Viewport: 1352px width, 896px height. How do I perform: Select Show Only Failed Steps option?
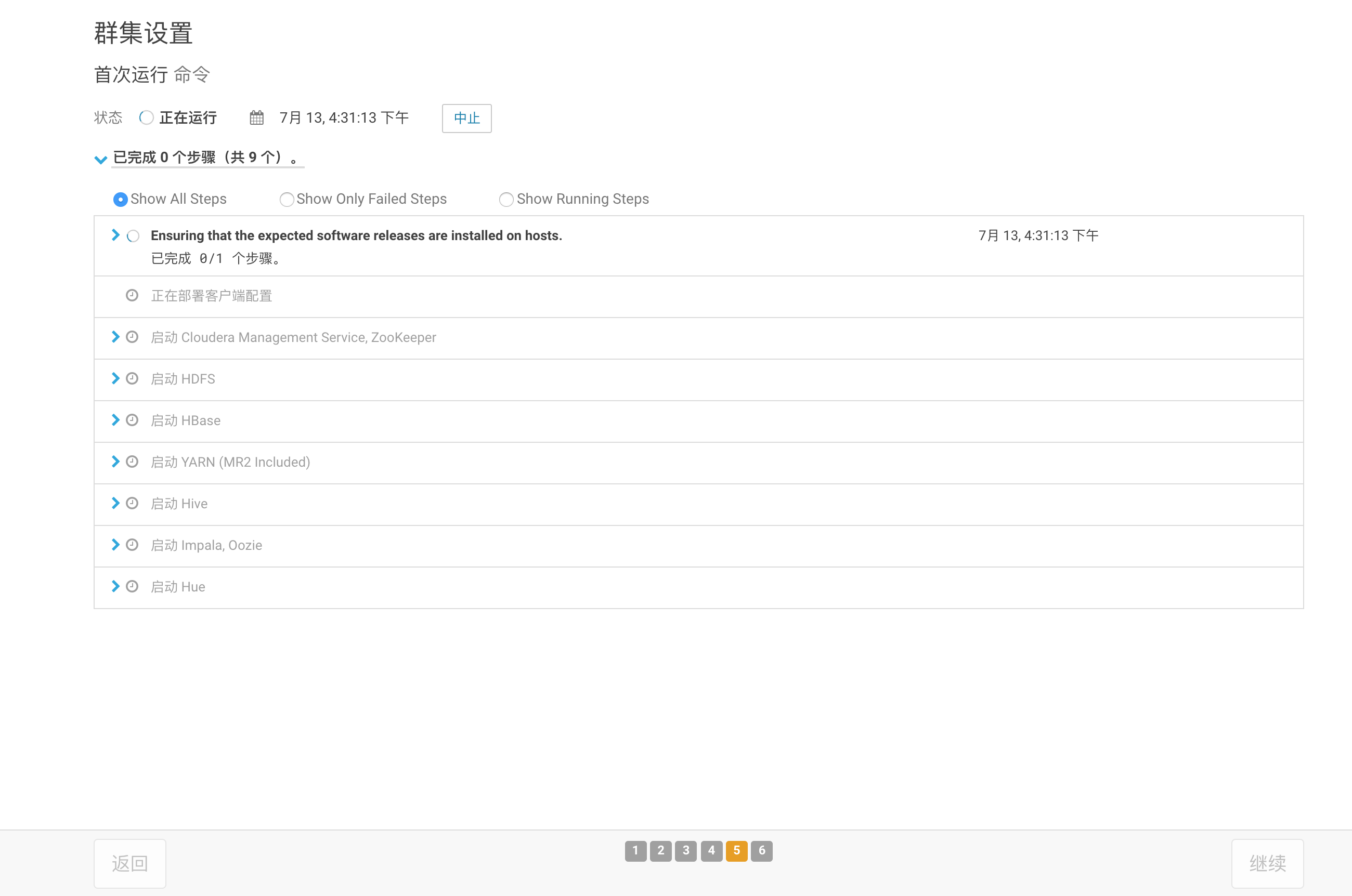287,200
